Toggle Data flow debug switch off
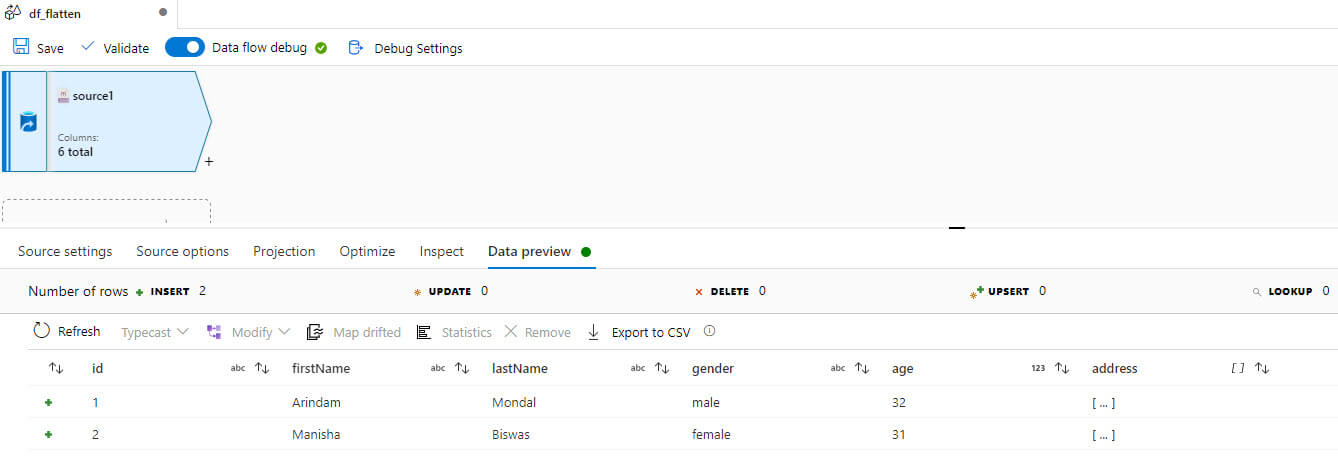The height and width of the screenshot is (460, 1338). (184, 47)
